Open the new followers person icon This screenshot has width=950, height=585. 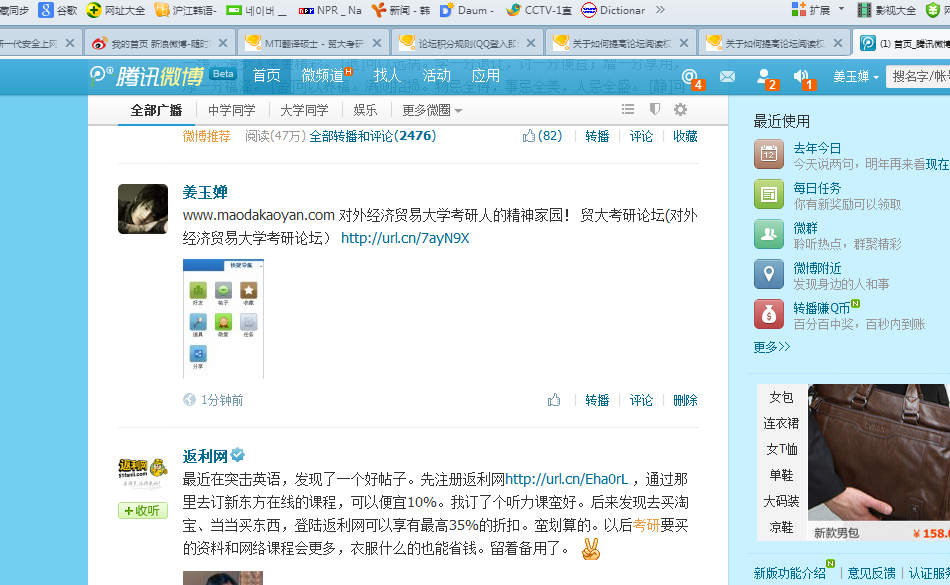(x=765, y=77)
